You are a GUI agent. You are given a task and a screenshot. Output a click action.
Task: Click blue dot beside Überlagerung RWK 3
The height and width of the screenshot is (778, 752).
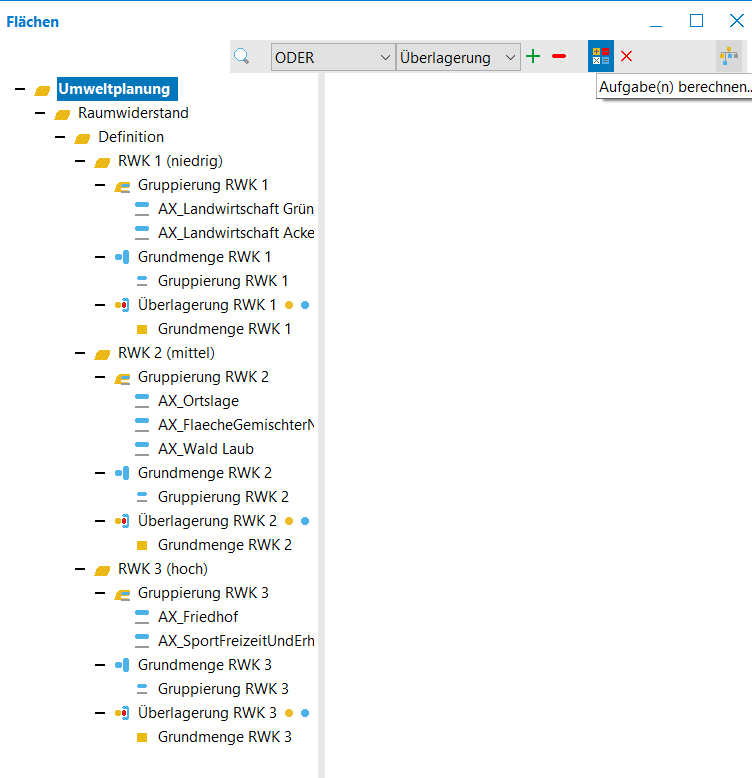click(305, 713)
